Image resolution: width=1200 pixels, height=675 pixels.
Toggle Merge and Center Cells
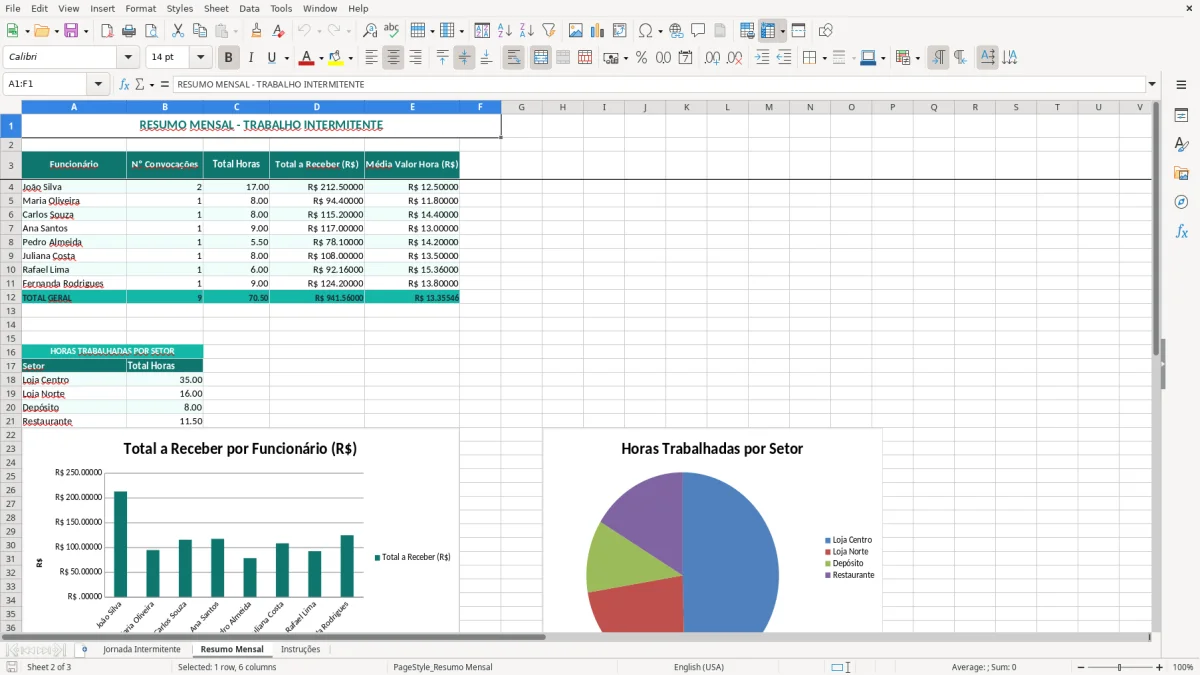click(540, 58)
